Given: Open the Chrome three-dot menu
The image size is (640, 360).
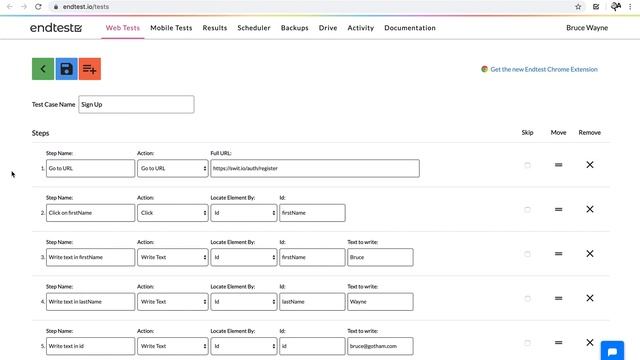Looking at the screenshot, I should [x=630, y=7].
